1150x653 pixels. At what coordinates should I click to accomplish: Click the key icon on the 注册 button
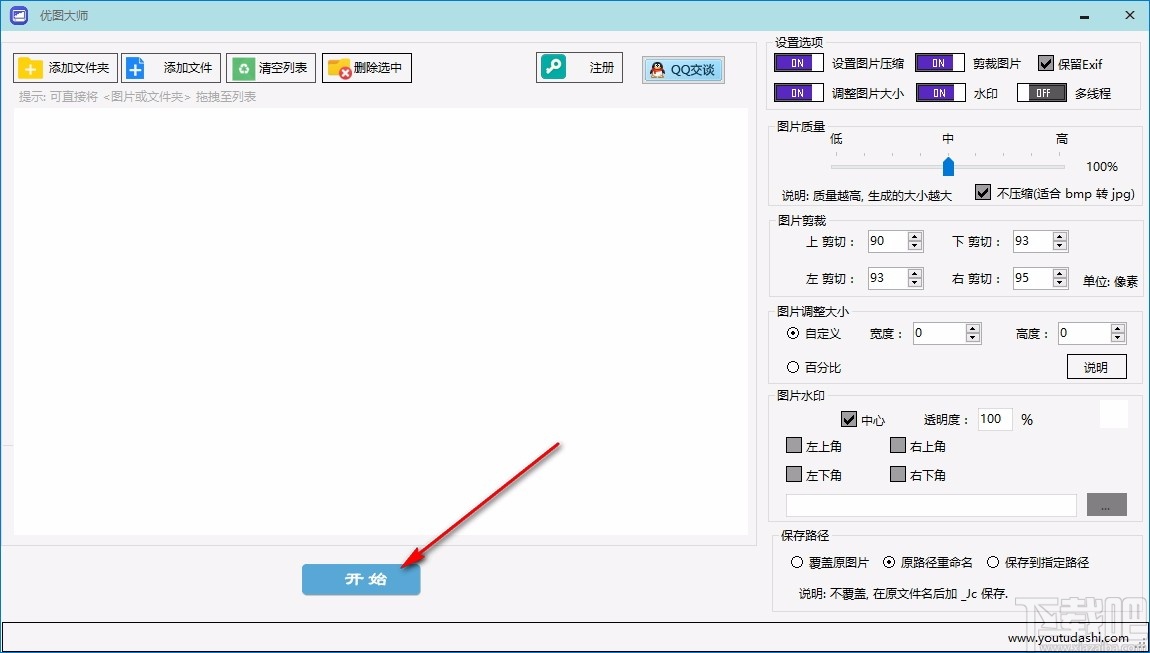click(x=553, y=66)
